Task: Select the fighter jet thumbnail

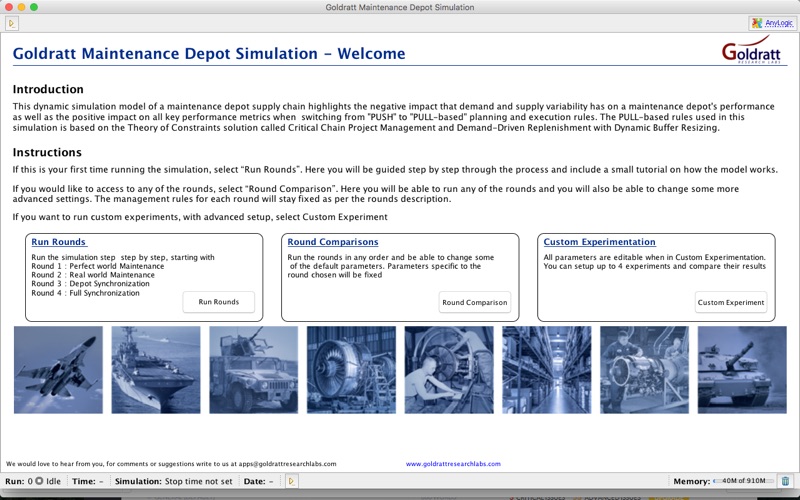Action: 58,370
